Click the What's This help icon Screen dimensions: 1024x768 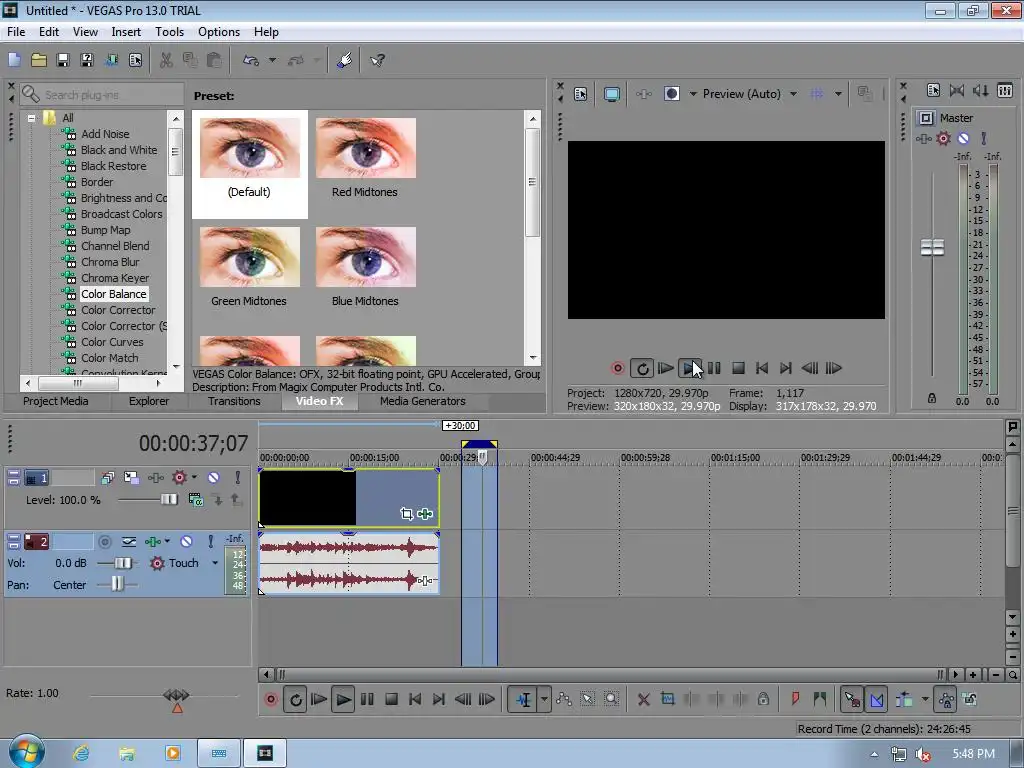pyautogui.click(x=377, y=60)
